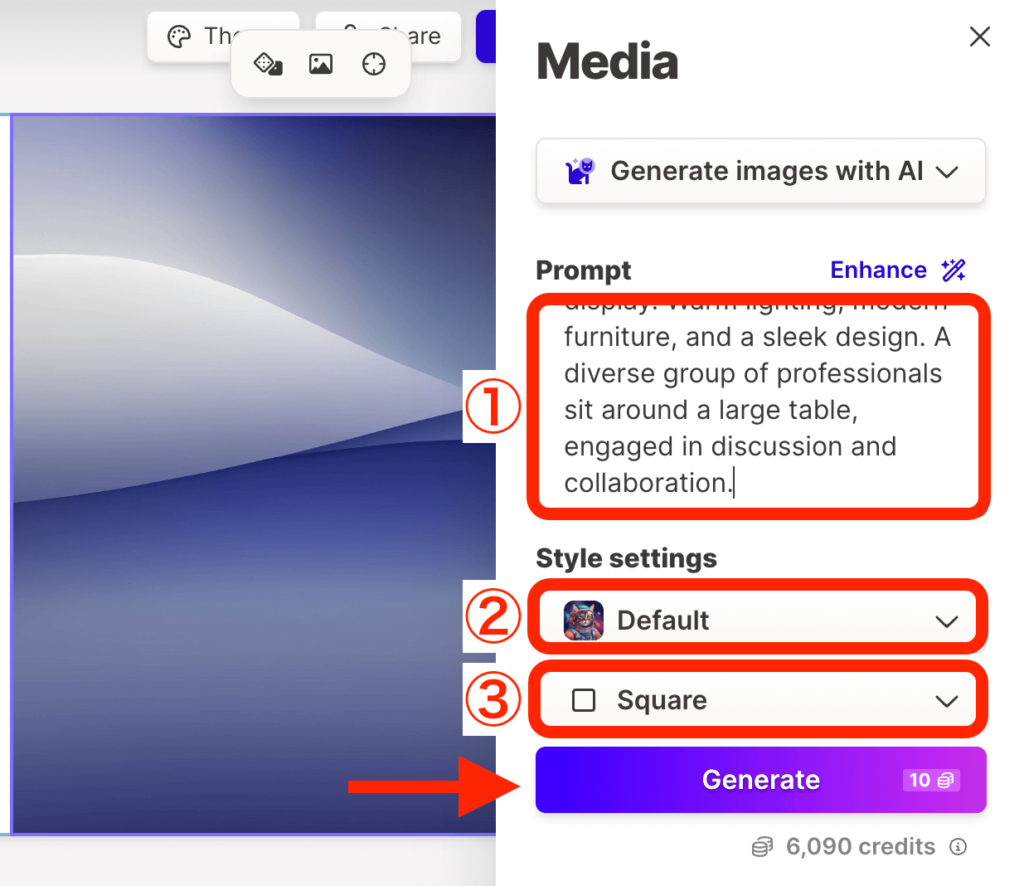Image resolution: width=1024 pixels, height=886 pixels.
Task: Open the Square aspect ratio dropdown chevron
Action: (946, 701)
